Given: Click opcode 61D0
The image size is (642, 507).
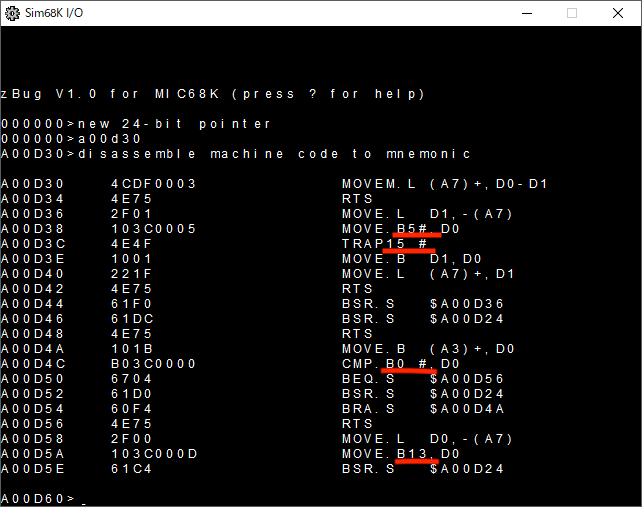Looking at the screenshot, I should point(131,394).
